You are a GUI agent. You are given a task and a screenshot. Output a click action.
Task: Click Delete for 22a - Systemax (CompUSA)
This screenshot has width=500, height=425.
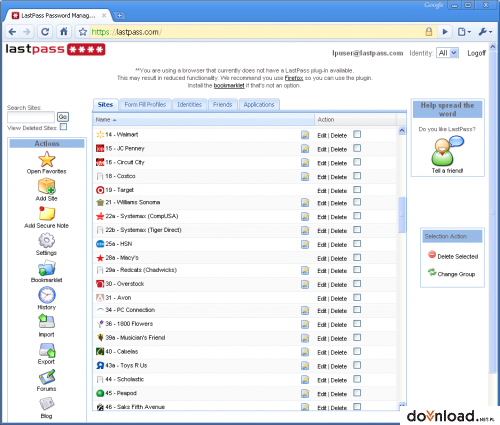339,217
